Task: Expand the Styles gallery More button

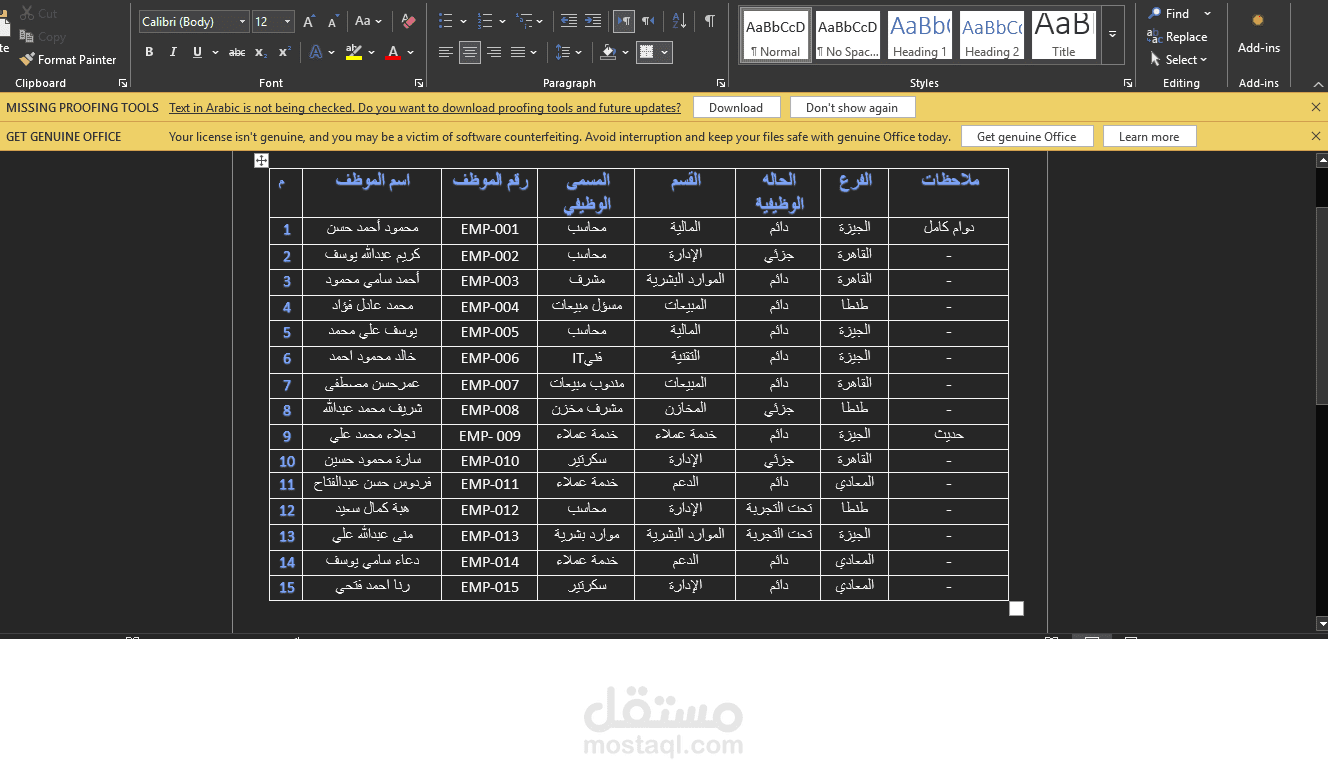Action: 1113,34
